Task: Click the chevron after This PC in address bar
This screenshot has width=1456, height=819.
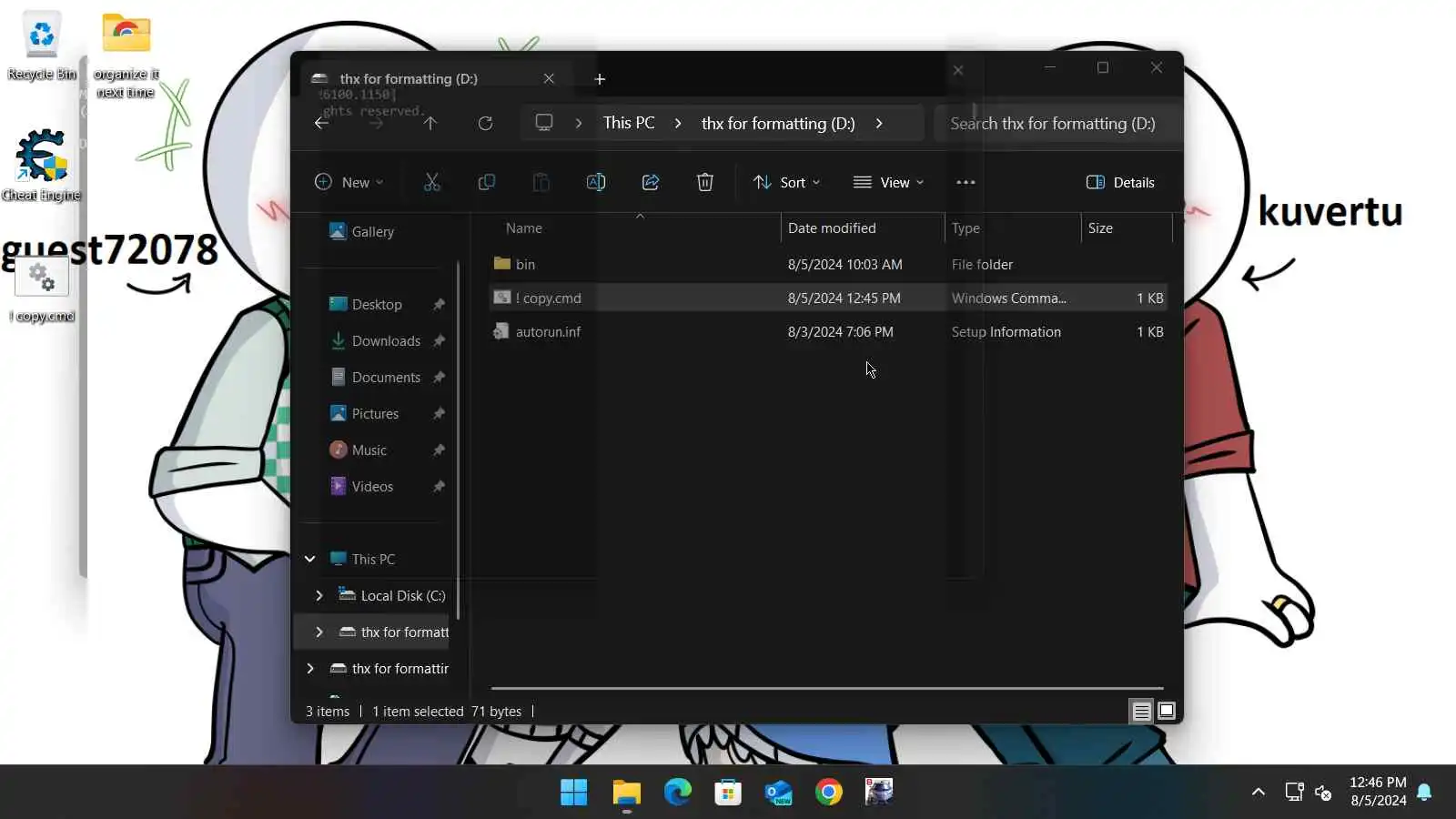Action: pyautogui.click(x=678, y=123)
